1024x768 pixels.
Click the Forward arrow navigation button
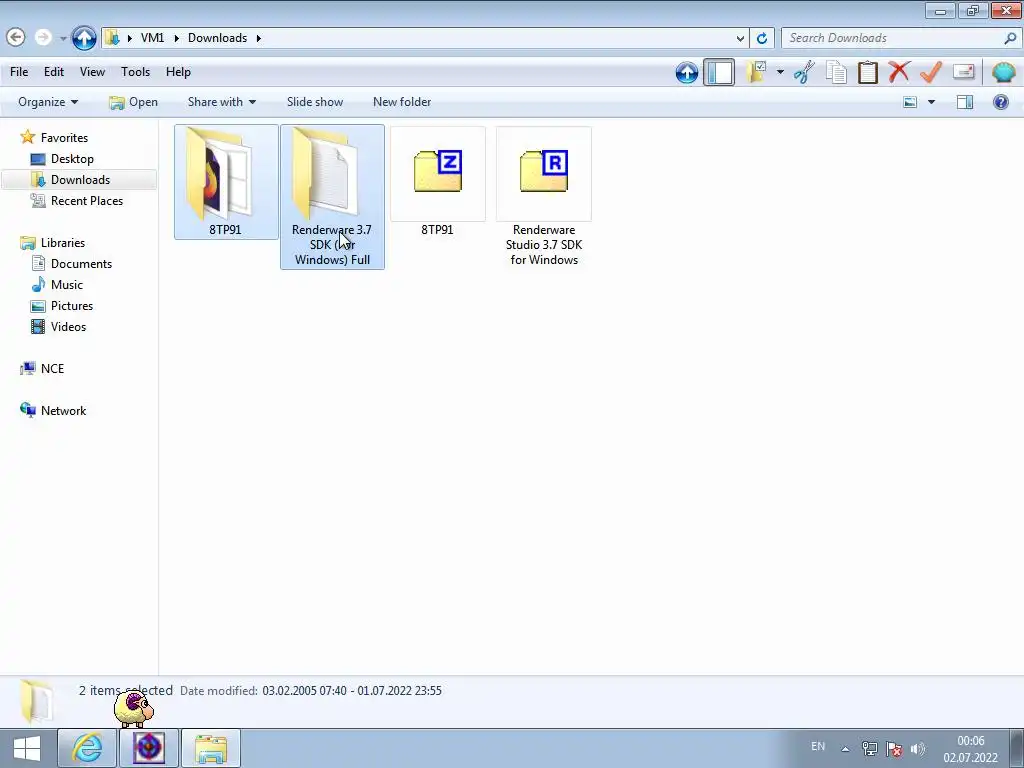click(43, 37)
